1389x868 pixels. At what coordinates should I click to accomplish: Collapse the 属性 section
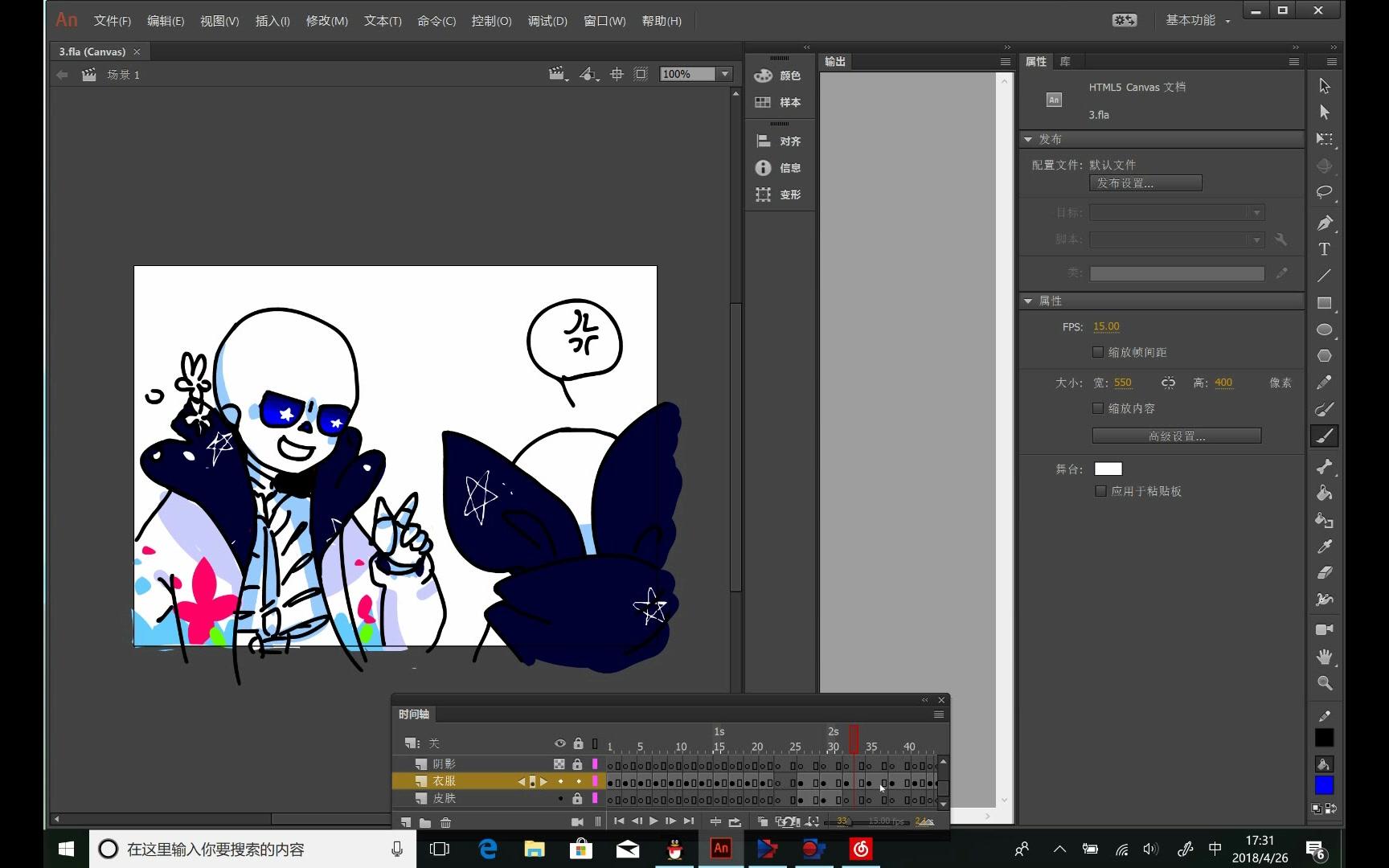tap(1028, 301)
